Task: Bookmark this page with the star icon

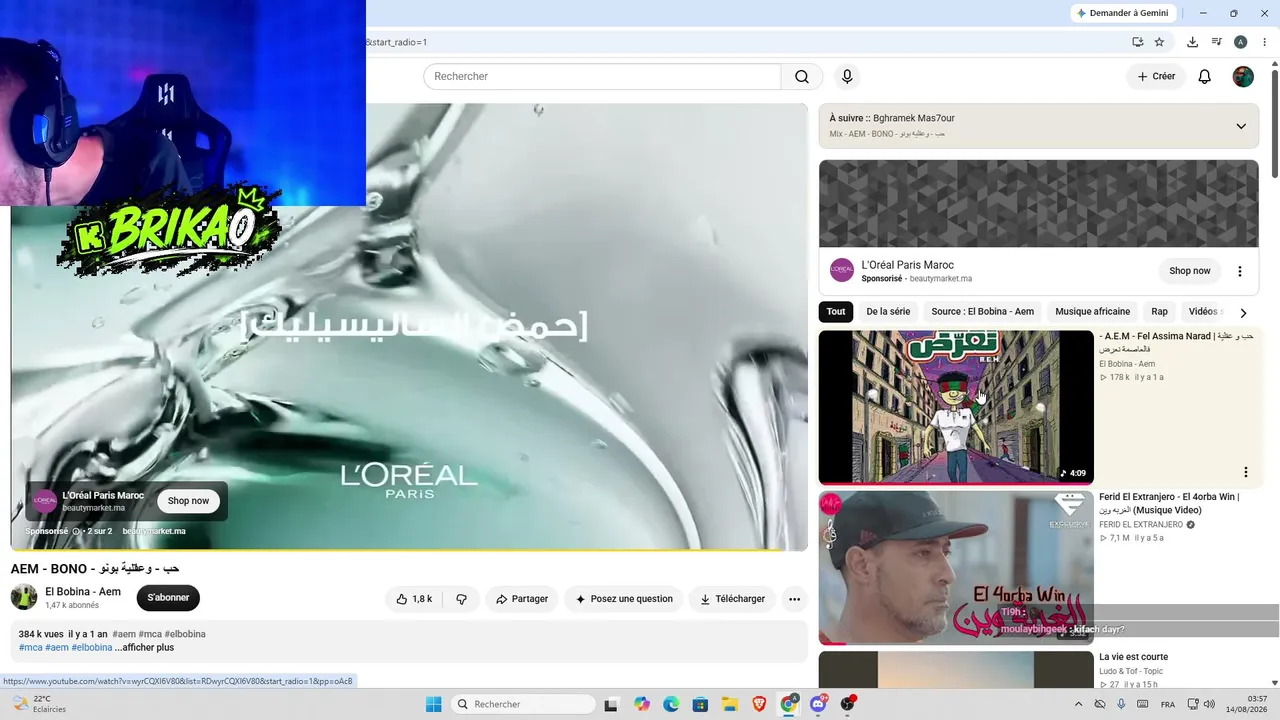Action: pyautogui.click(x=1159, y=42)
